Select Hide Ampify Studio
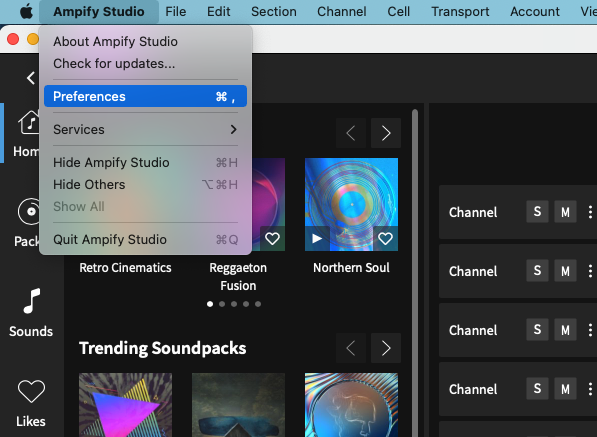 click(x=145, y=163)
